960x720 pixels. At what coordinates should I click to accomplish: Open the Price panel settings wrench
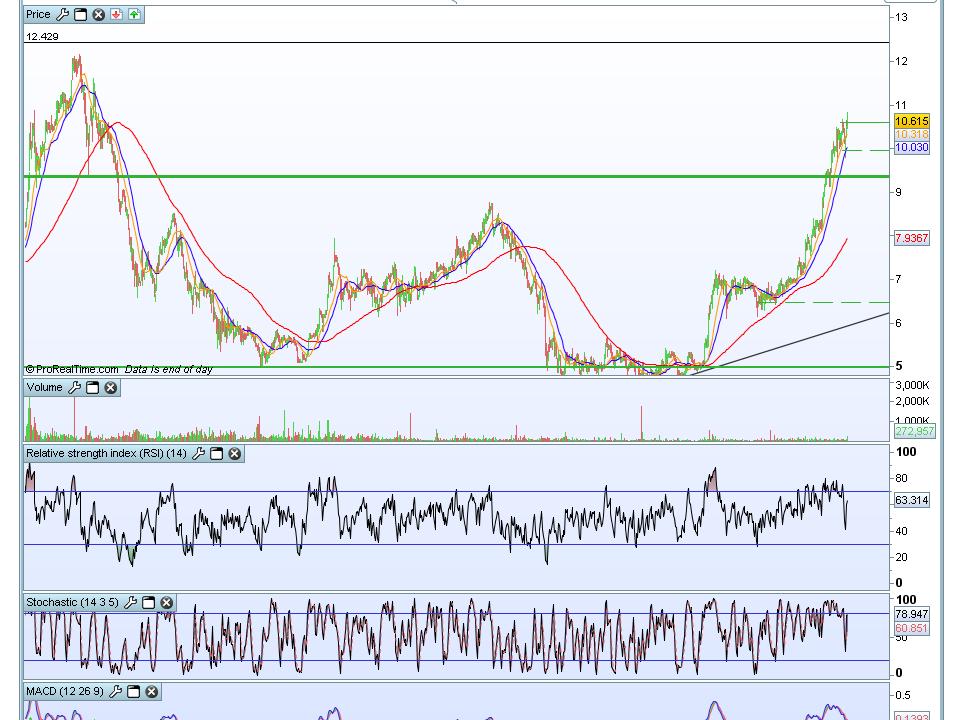point(62,14)
